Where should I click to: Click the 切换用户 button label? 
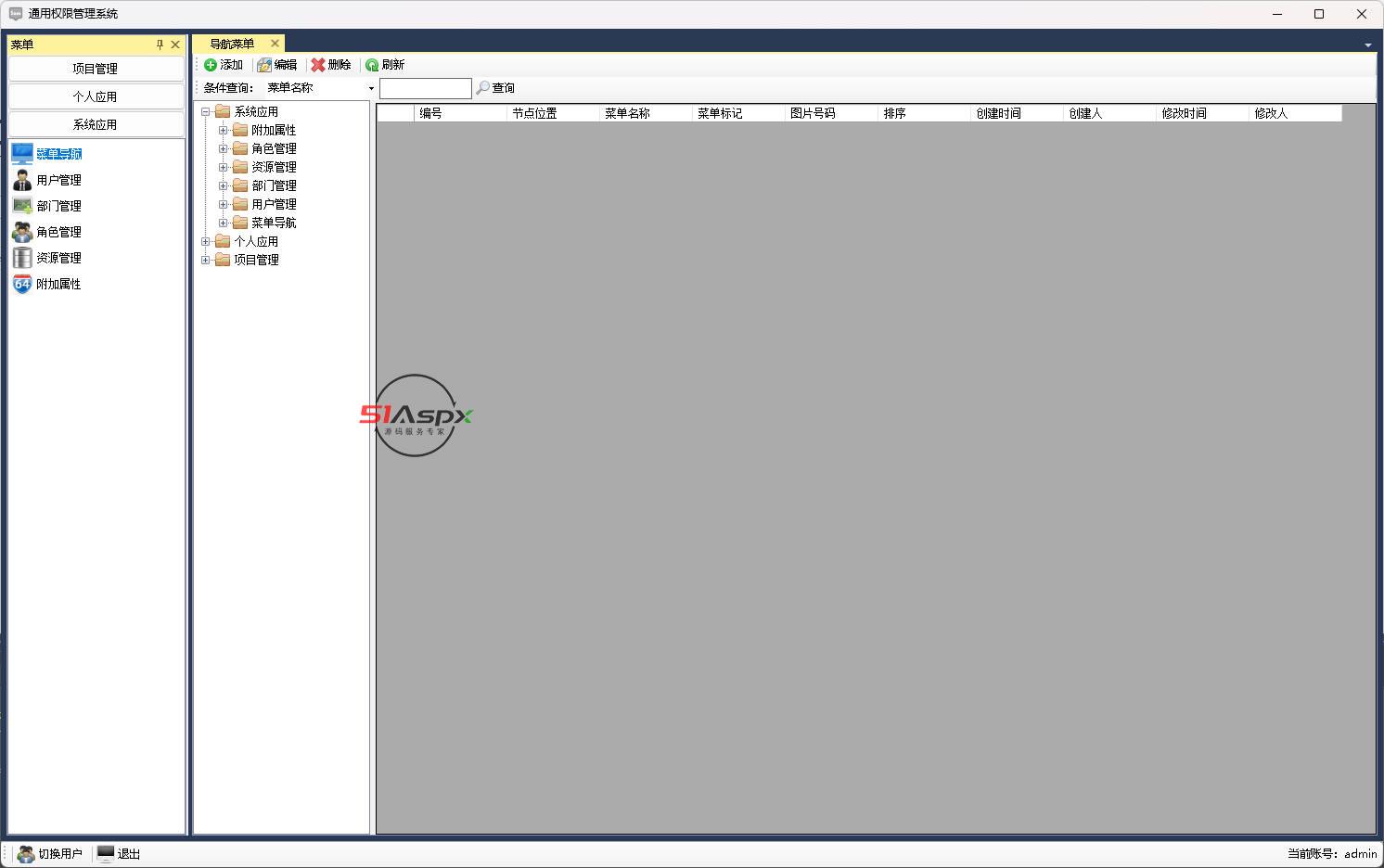(60, 854)
